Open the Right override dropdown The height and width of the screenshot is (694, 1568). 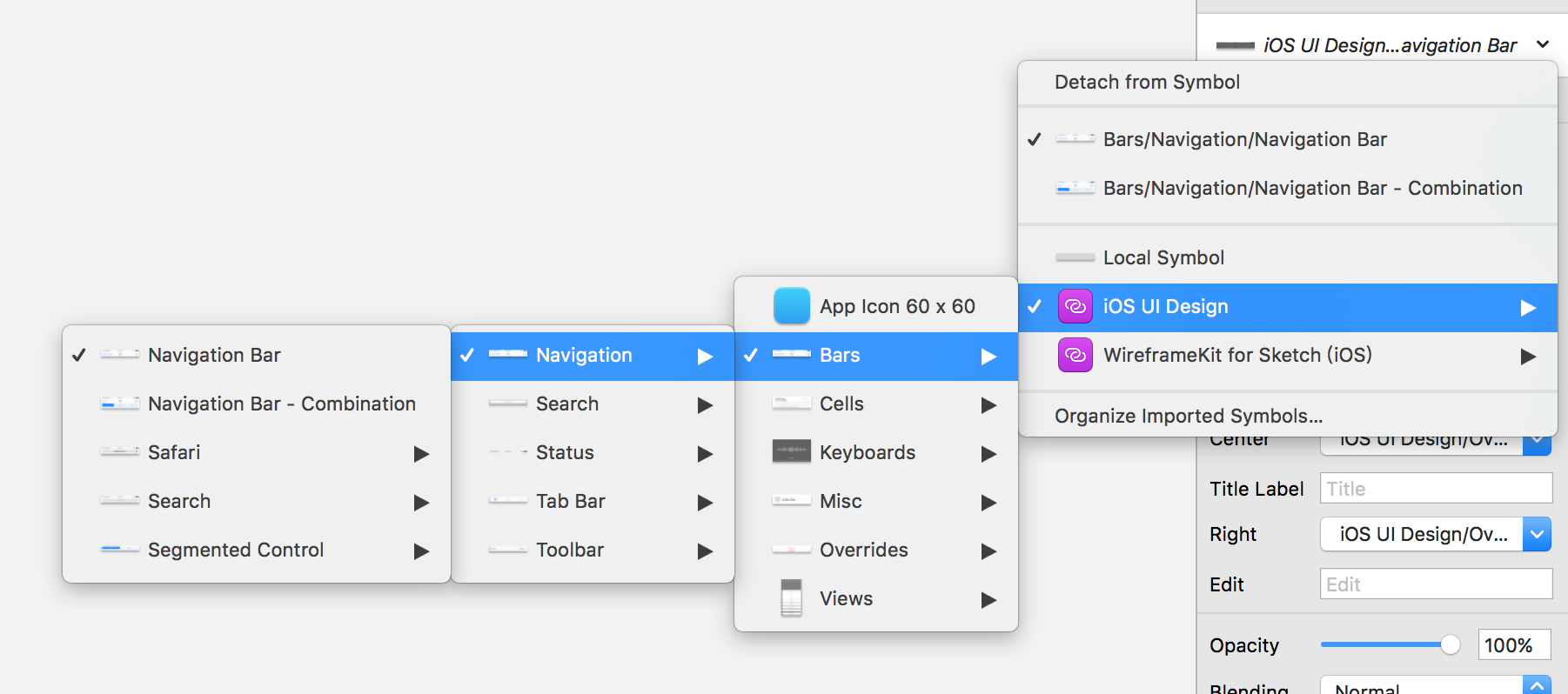(1436, 534)
